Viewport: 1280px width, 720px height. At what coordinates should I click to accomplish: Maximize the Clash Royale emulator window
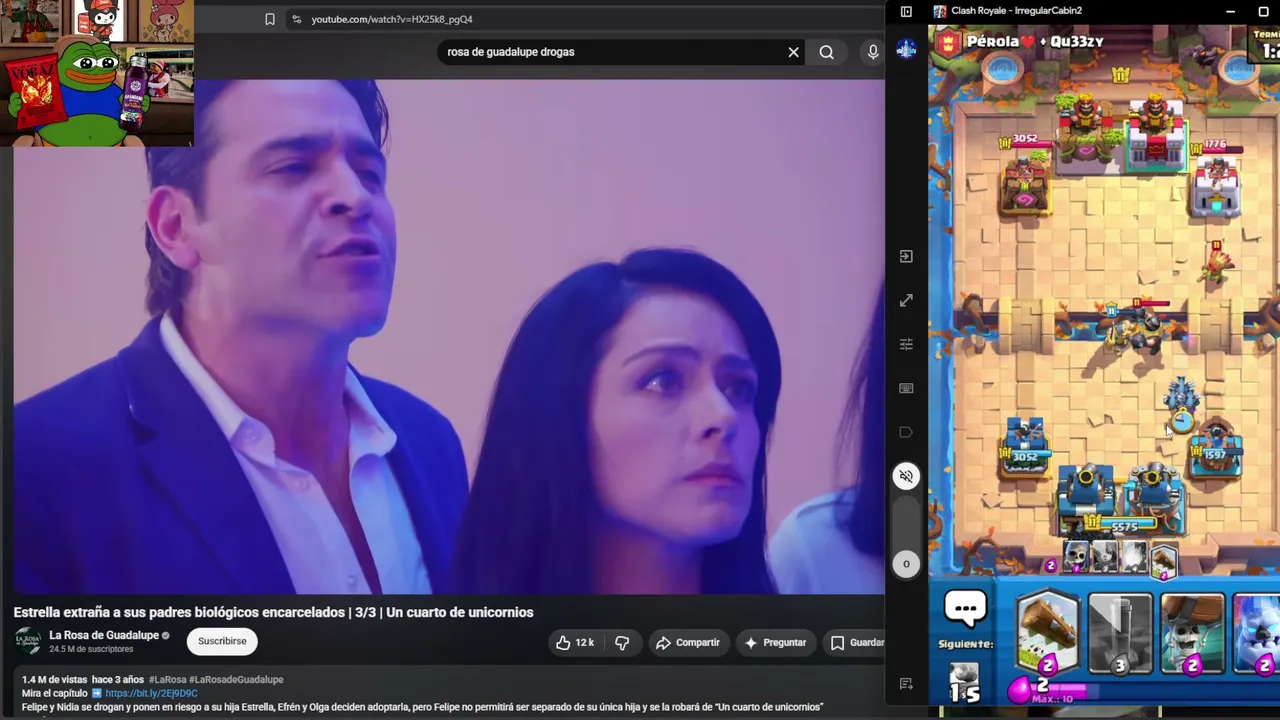(x=1263, y=12)
